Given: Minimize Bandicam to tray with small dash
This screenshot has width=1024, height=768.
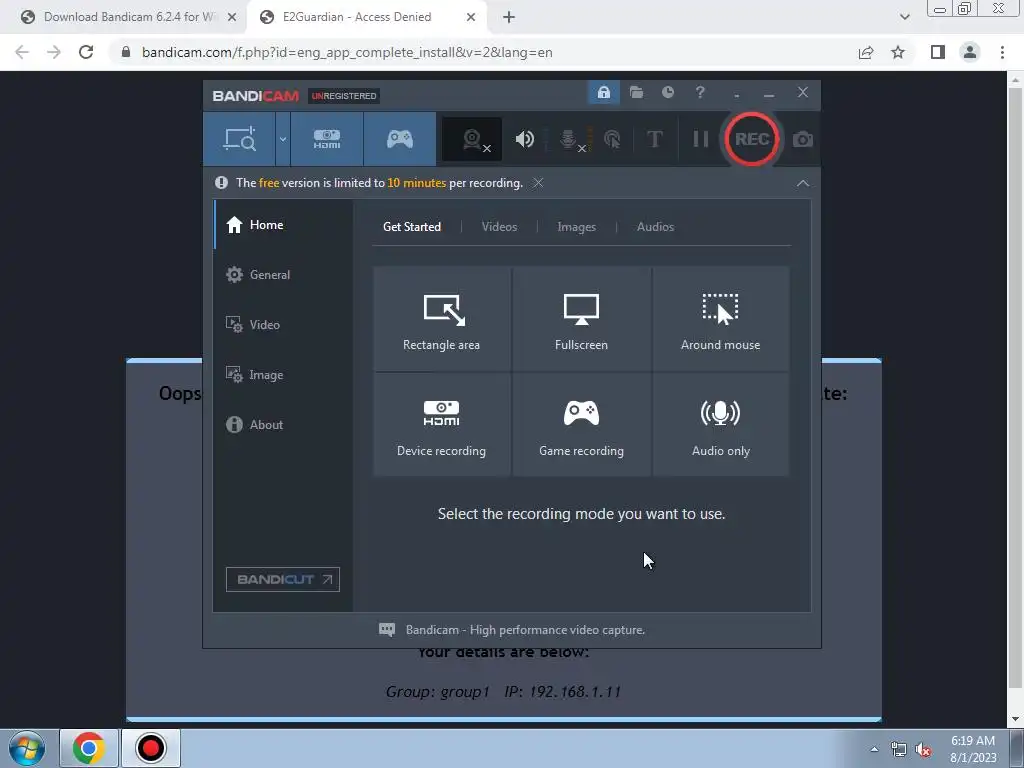Looking at the screenshot, I should point(737,94).
